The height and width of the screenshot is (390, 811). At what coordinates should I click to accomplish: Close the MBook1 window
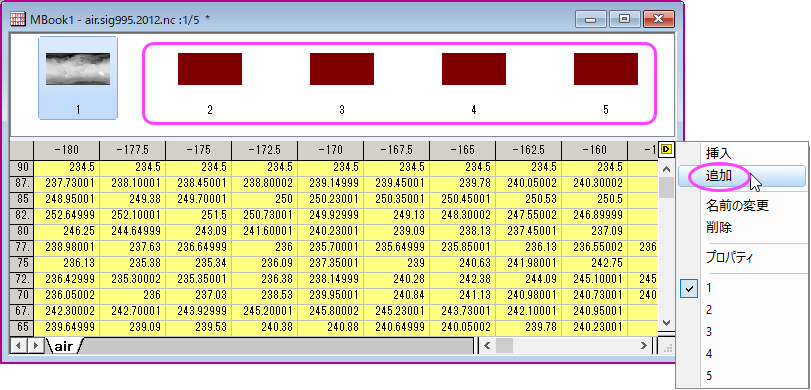click(x=659, y=20)
